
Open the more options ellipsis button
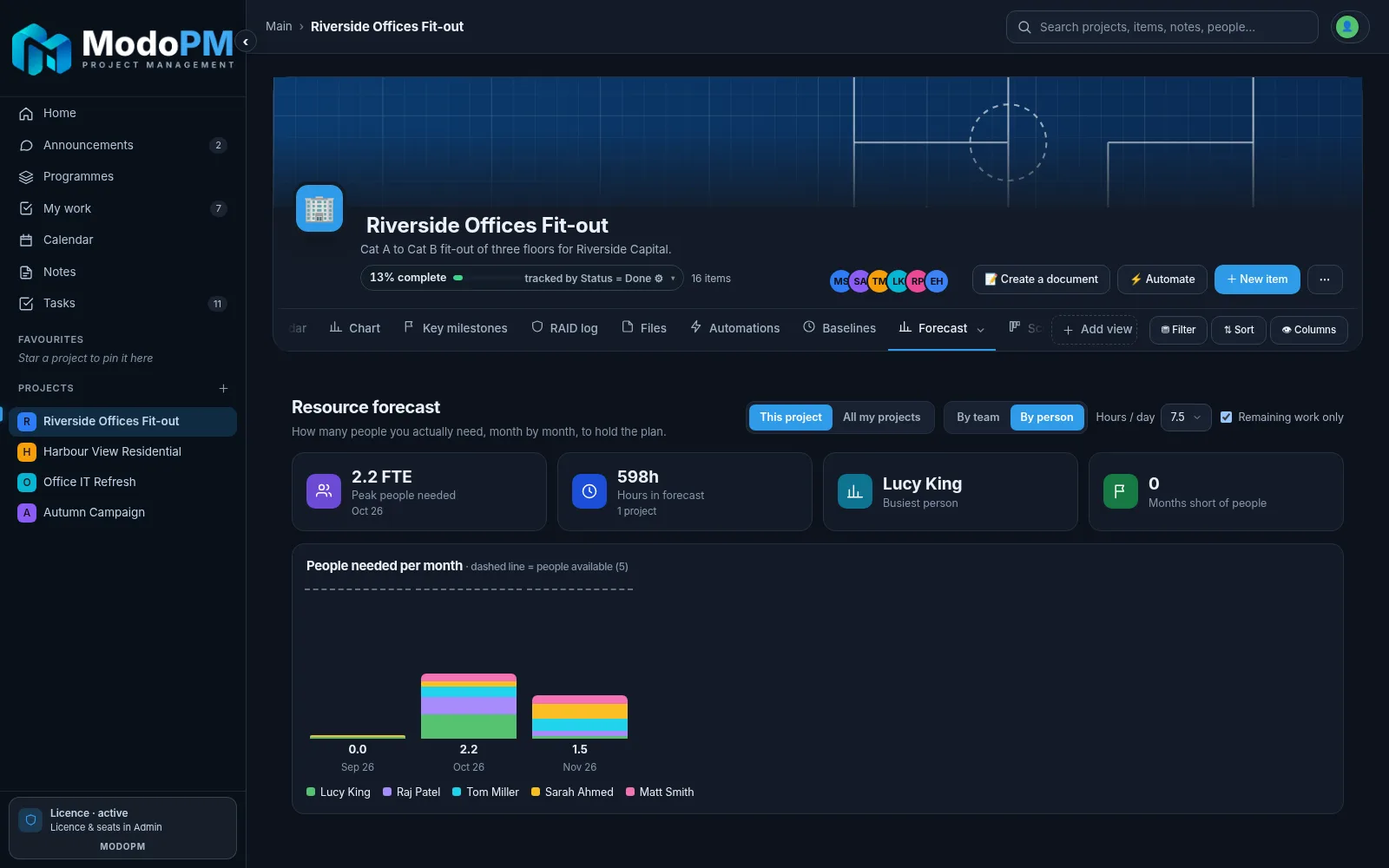[1325, 279]
